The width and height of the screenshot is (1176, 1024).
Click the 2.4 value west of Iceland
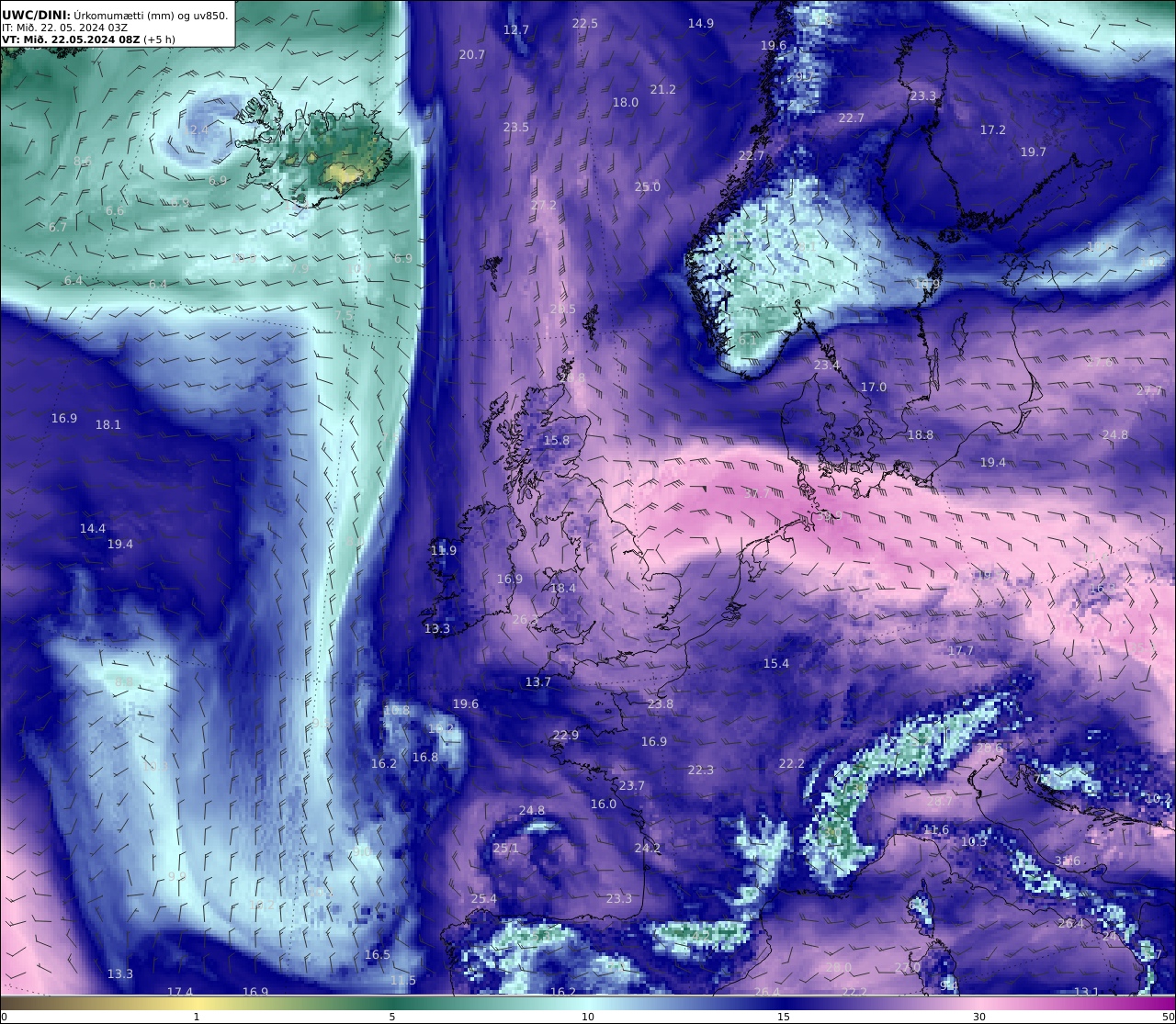point(198,130)
